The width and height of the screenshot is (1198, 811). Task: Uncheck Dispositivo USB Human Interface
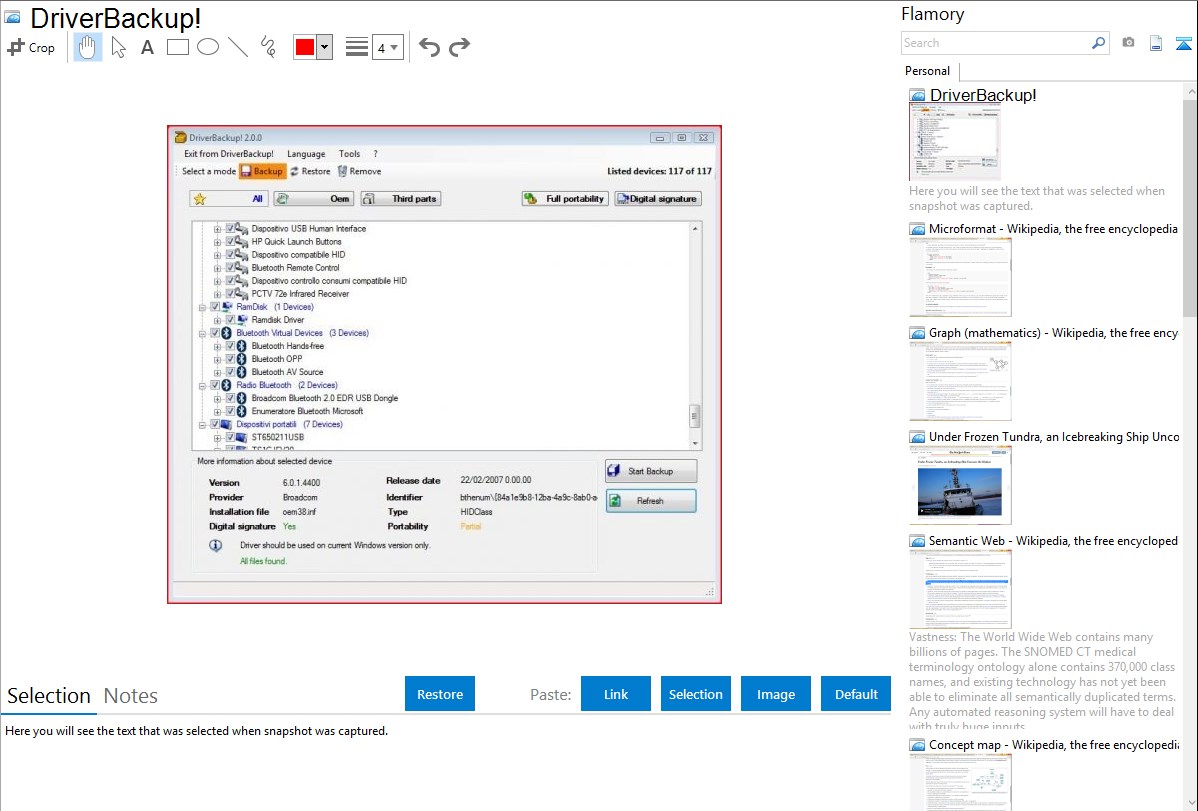[230, 229]
